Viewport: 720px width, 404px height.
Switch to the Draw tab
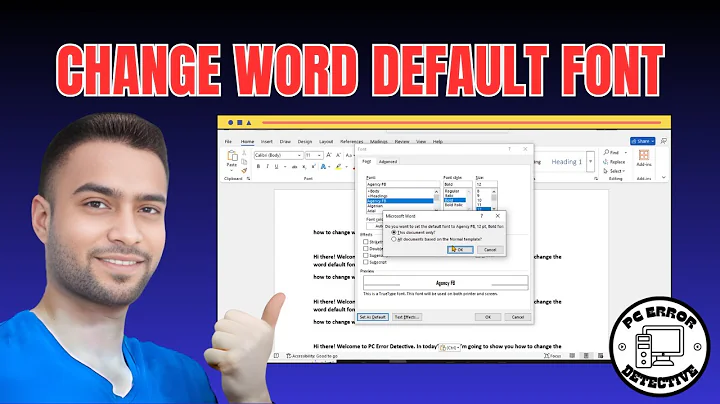click(285, 141)
